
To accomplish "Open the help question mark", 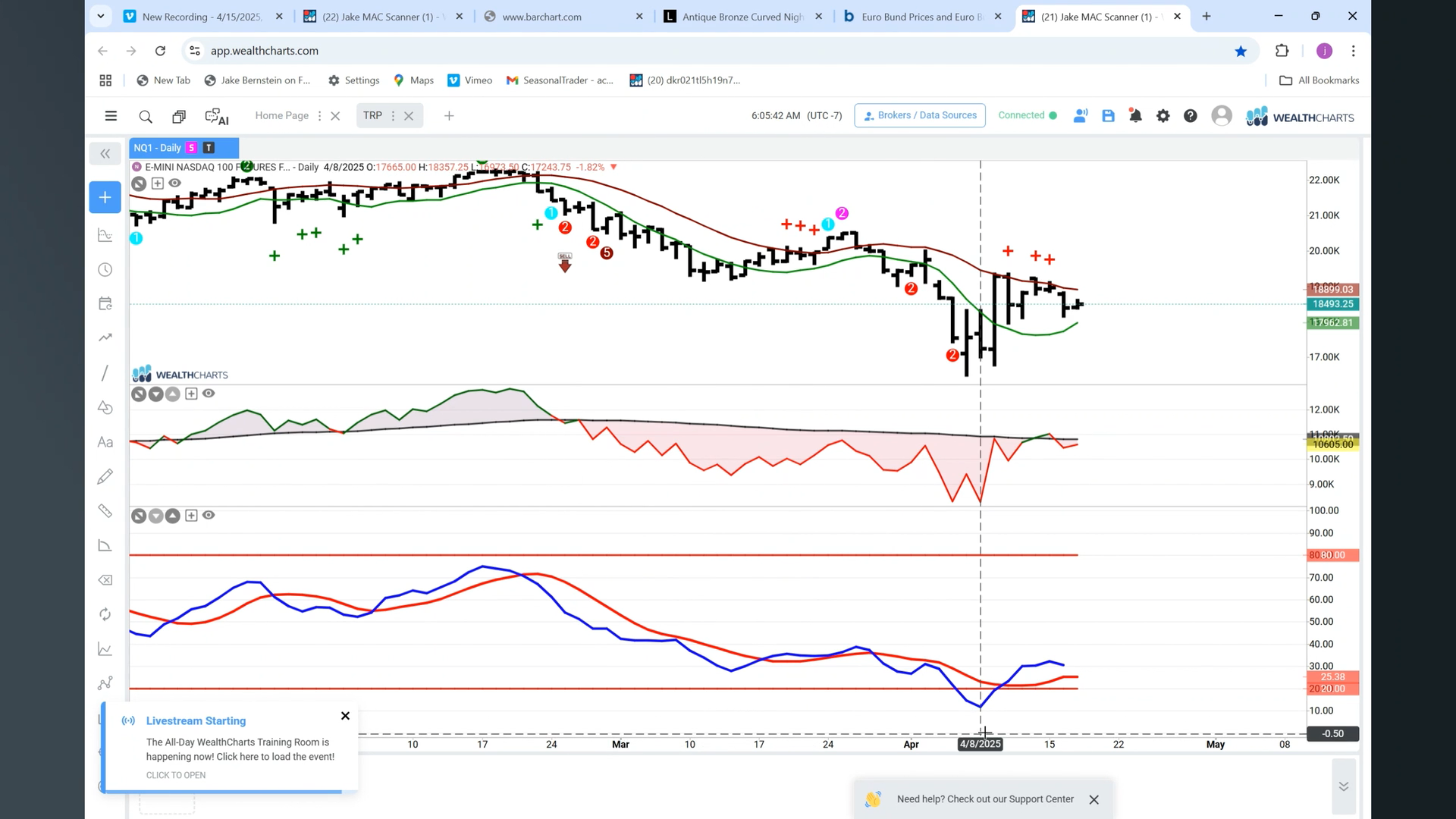I will tap(1191, 116).
